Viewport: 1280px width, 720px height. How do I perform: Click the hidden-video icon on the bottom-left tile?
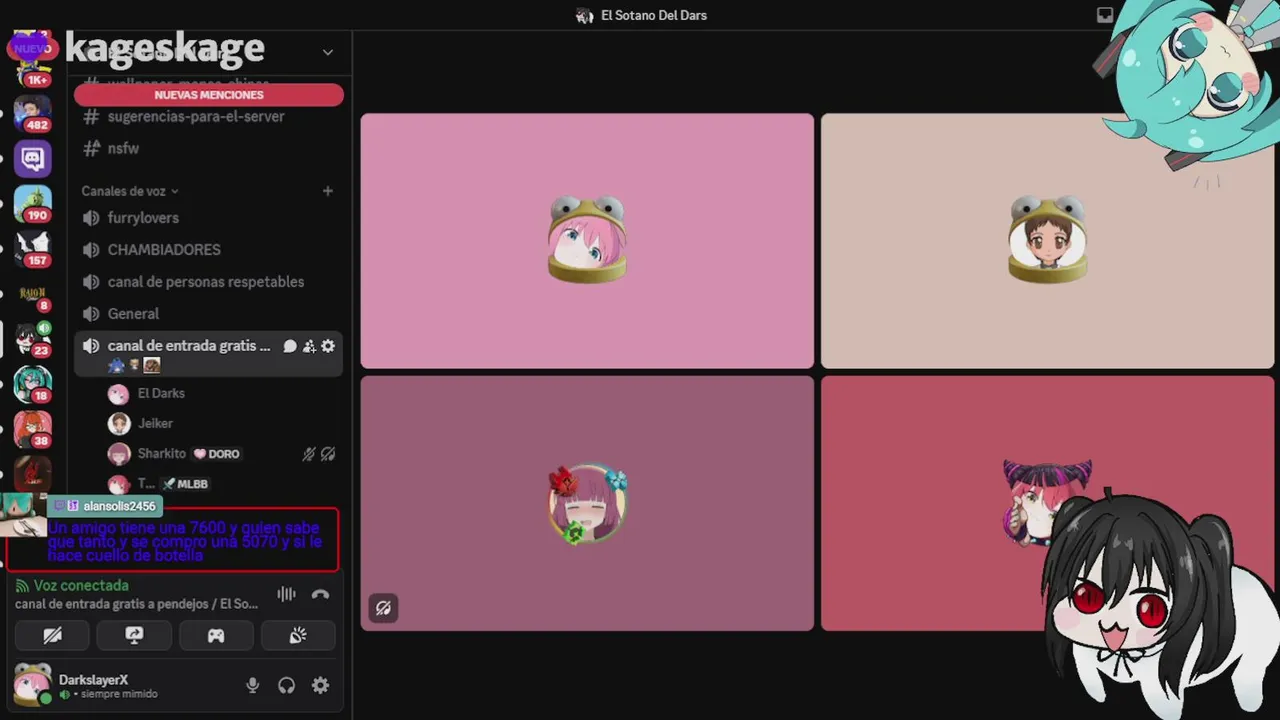pyautogui.click(x=383, y=607)
